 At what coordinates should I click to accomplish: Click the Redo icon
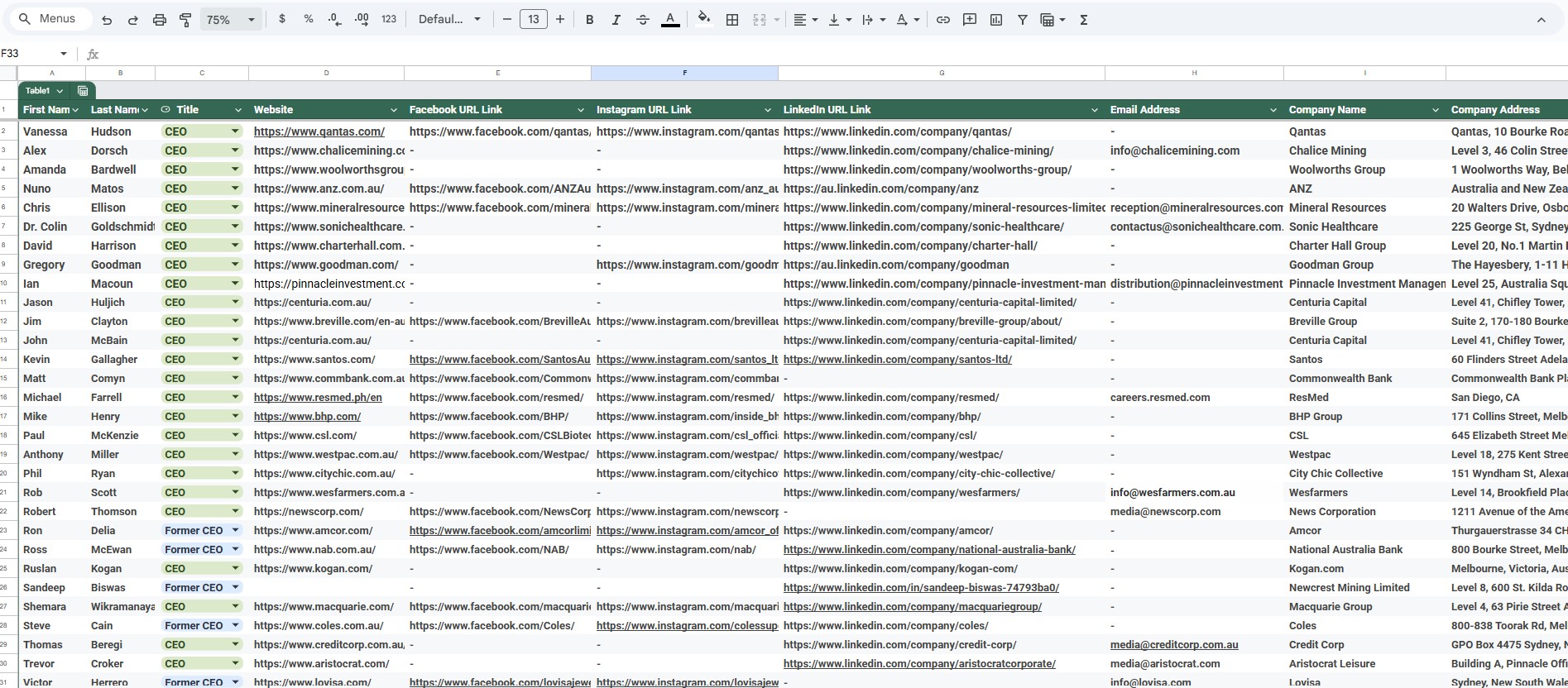pyautogui.click(x=132, y=20)
